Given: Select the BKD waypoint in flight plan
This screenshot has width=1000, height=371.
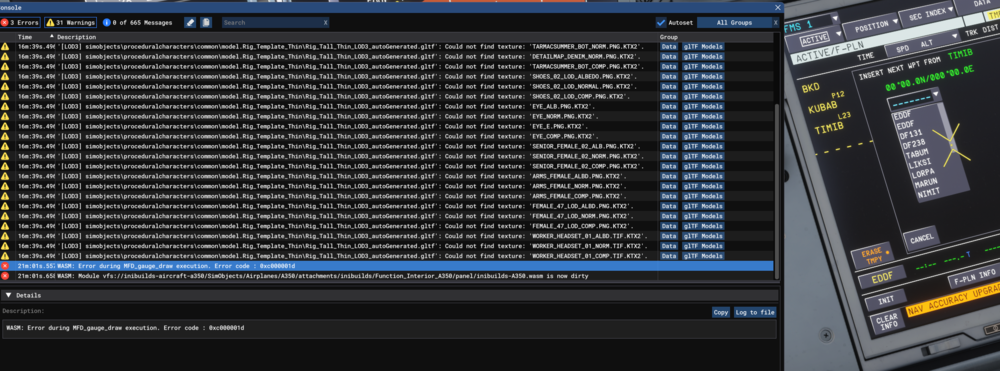Looking at the screenshot, I should point(811,87).
